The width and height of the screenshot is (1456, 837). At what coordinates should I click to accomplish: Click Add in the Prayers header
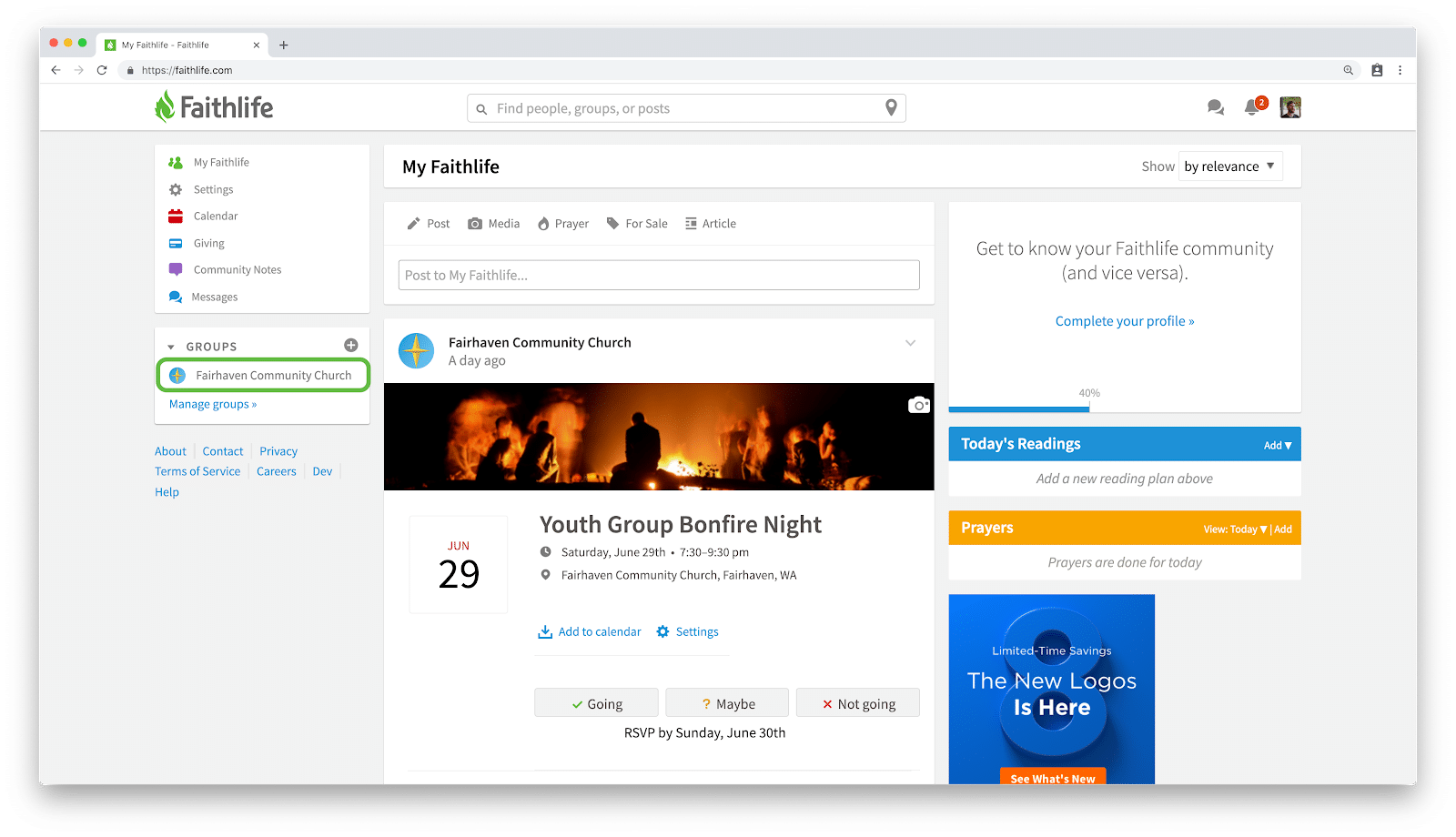[x=1283, y=529]
